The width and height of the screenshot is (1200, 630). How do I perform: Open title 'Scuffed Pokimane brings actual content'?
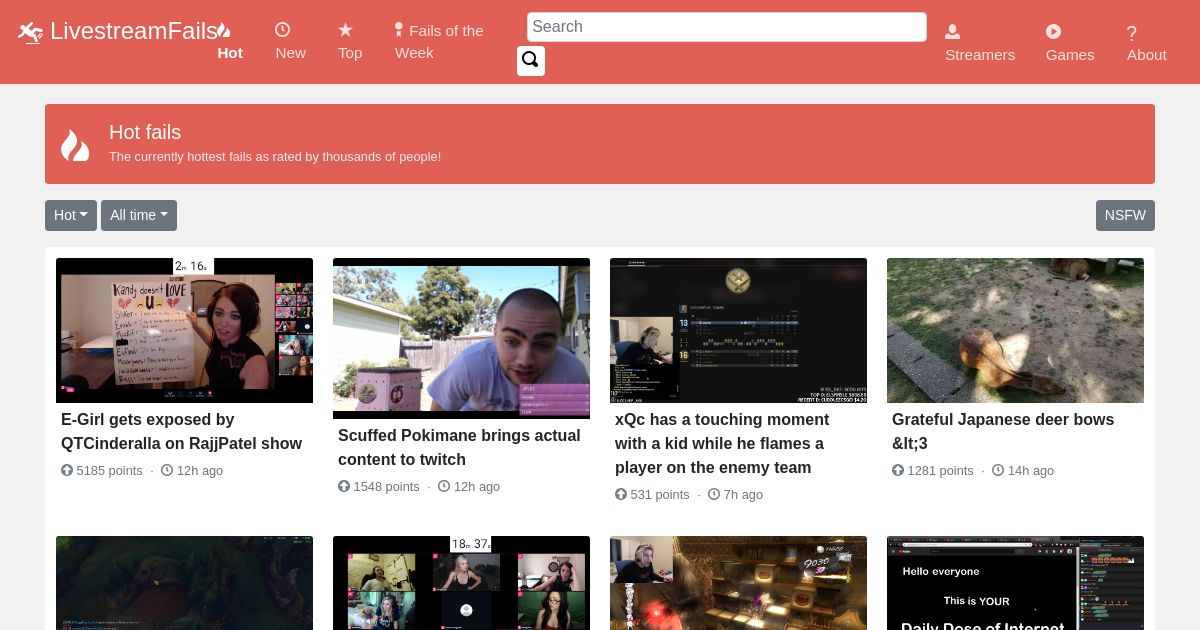pyautogui.click(x=459, y=447)
